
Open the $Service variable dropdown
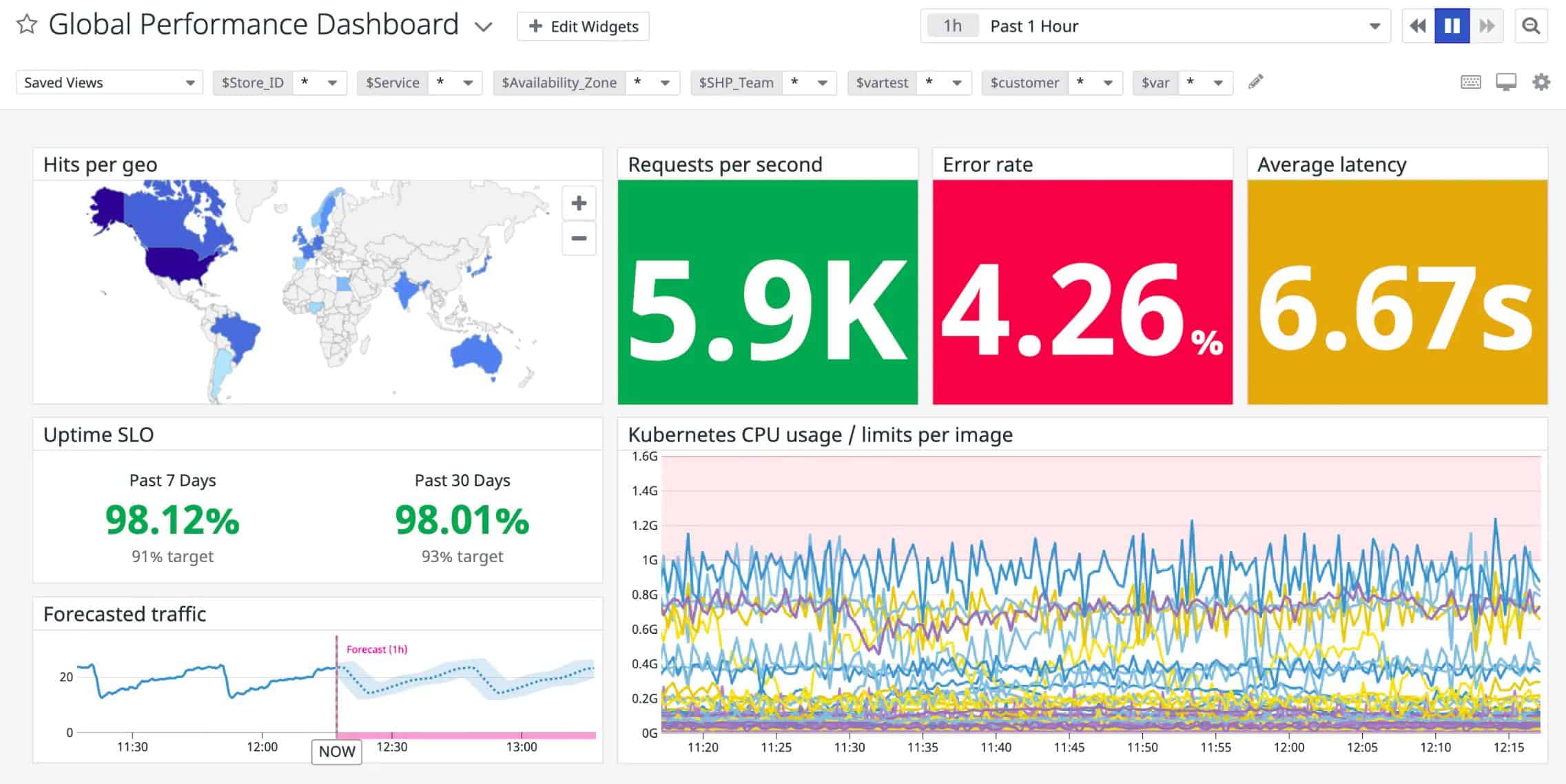pos(468,82)
